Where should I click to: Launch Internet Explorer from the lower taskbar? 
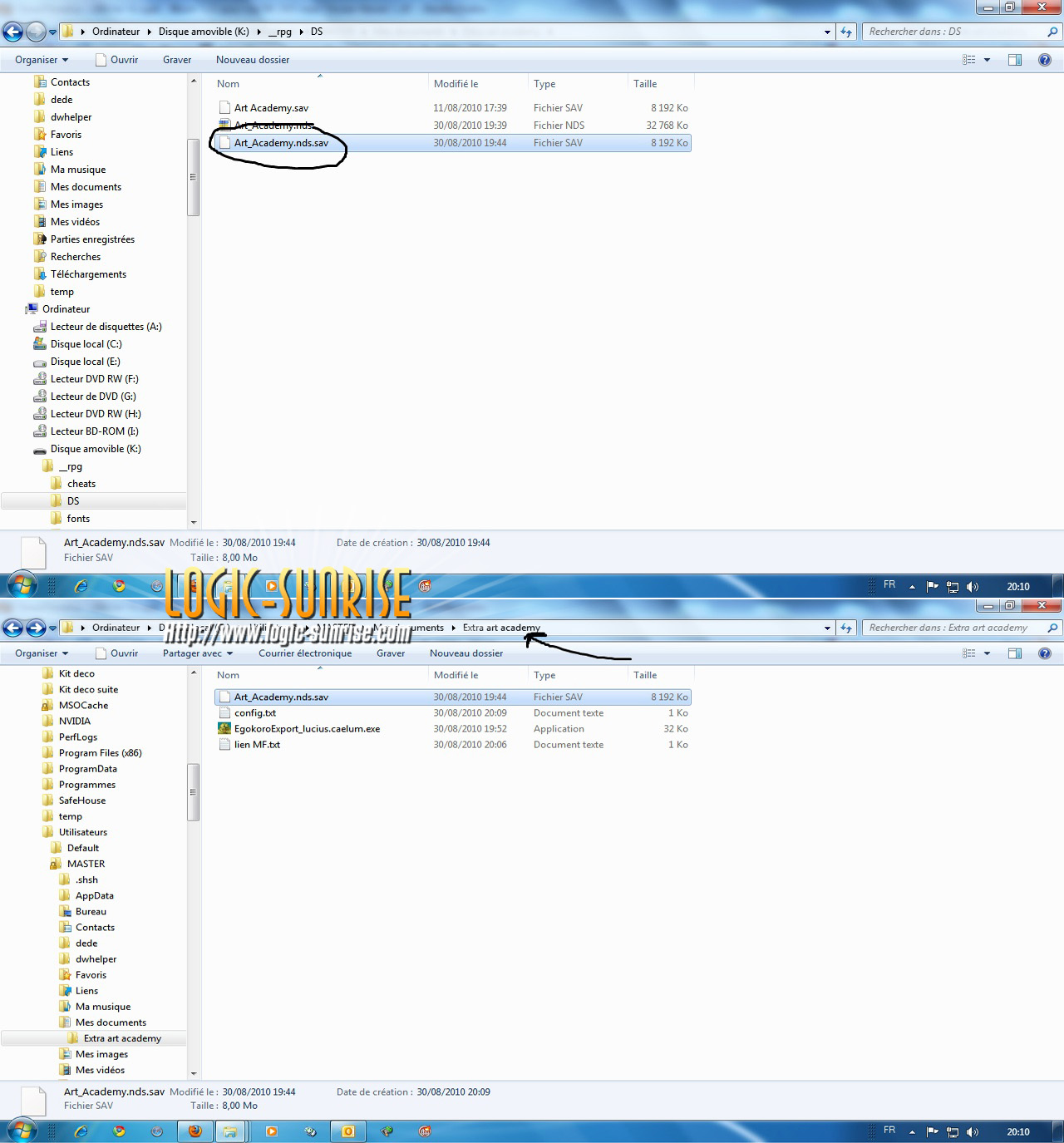click(81, 1131)
